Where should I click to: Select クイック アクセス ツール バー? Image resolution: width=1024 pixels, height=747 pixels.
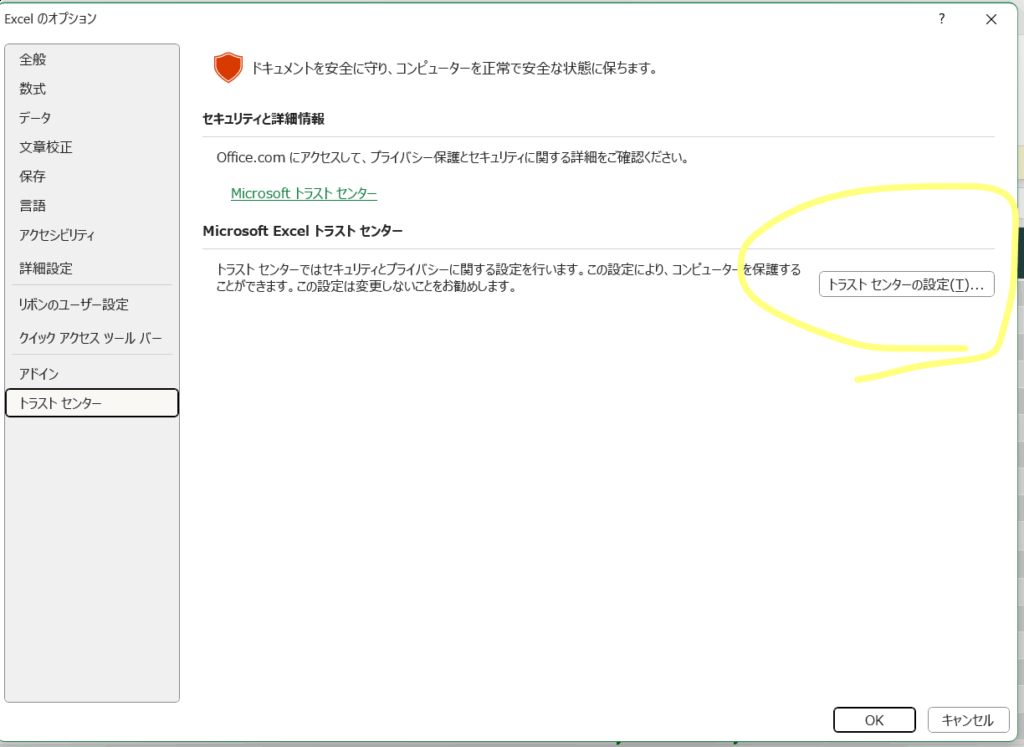(90, 338)
